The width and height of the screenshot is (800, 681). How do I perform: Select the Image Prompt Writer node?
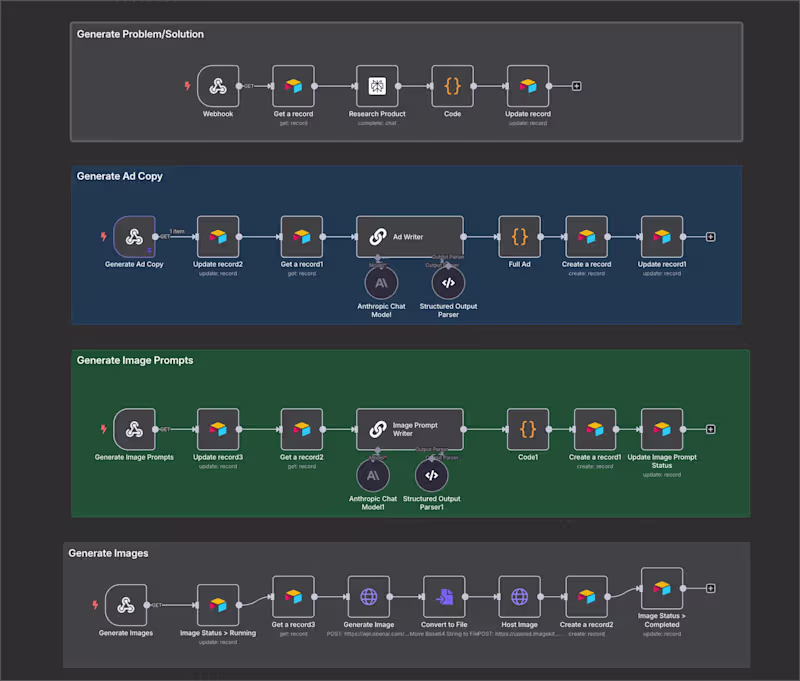pyautogui.click(x=410, y=428)
